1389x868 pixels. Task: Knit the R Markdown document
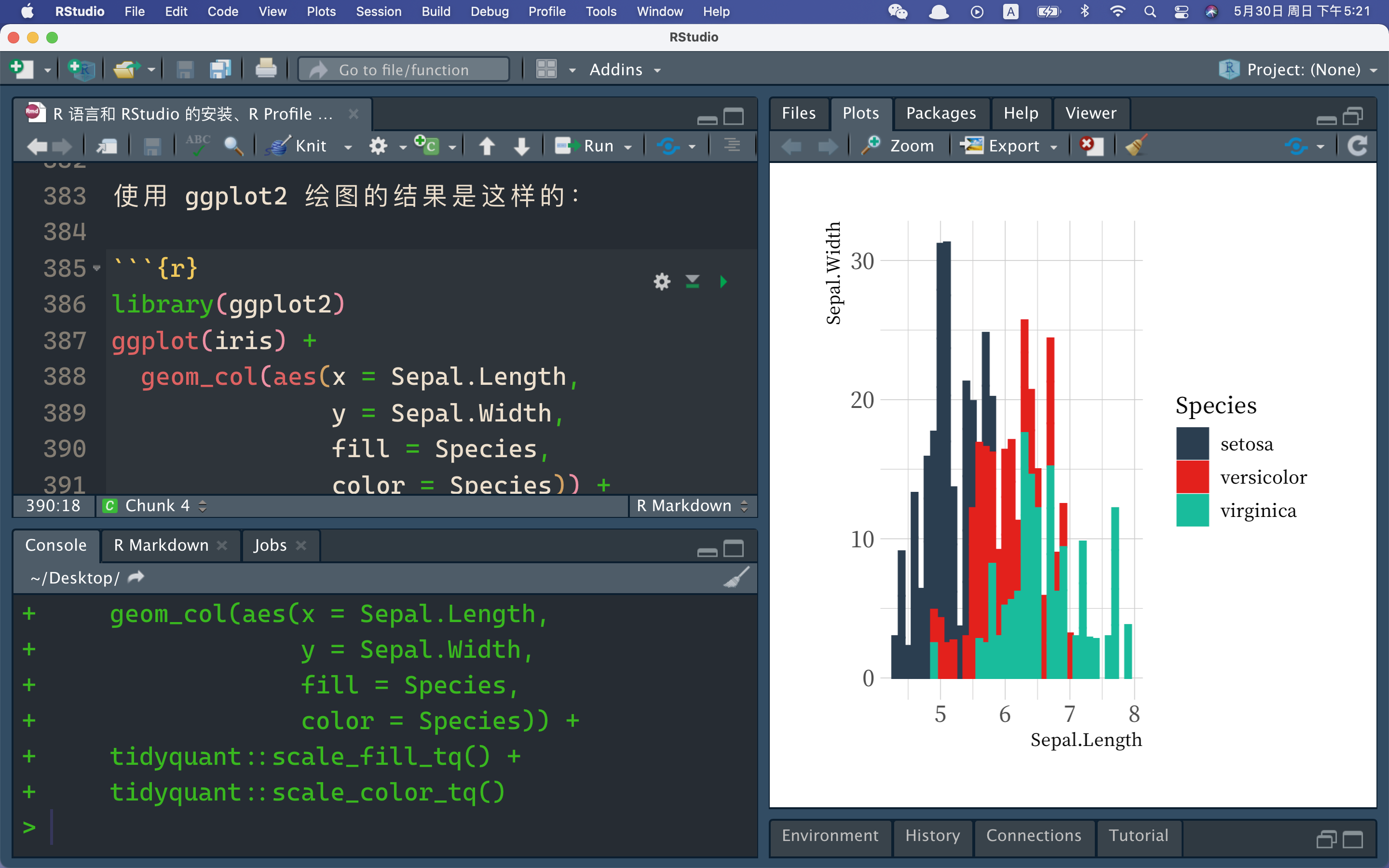pyautogui.click(x=296, y=146)
